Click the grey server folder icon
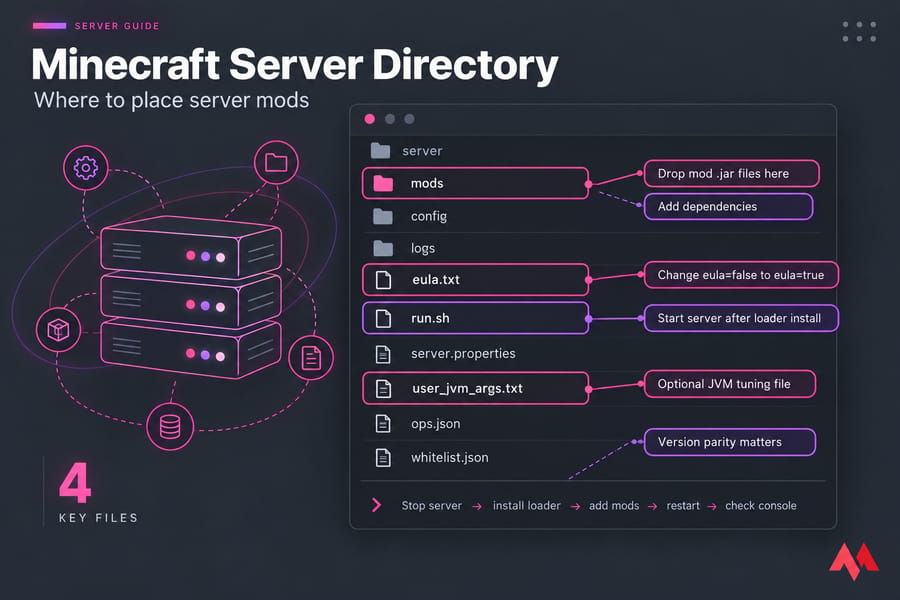The image size is (900, 600). [x=380, y=151]
